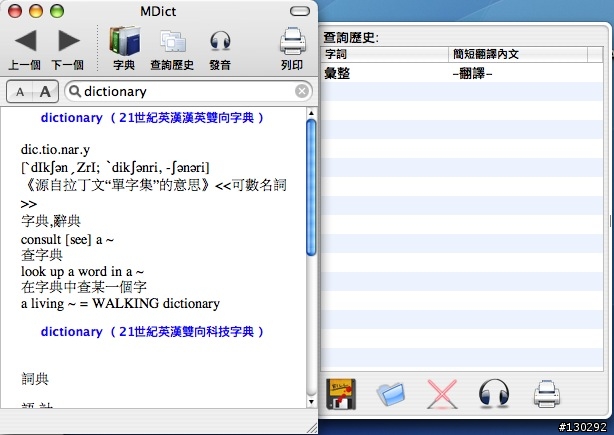Click the 字詞 column header
614x435 pixels.
385,54
